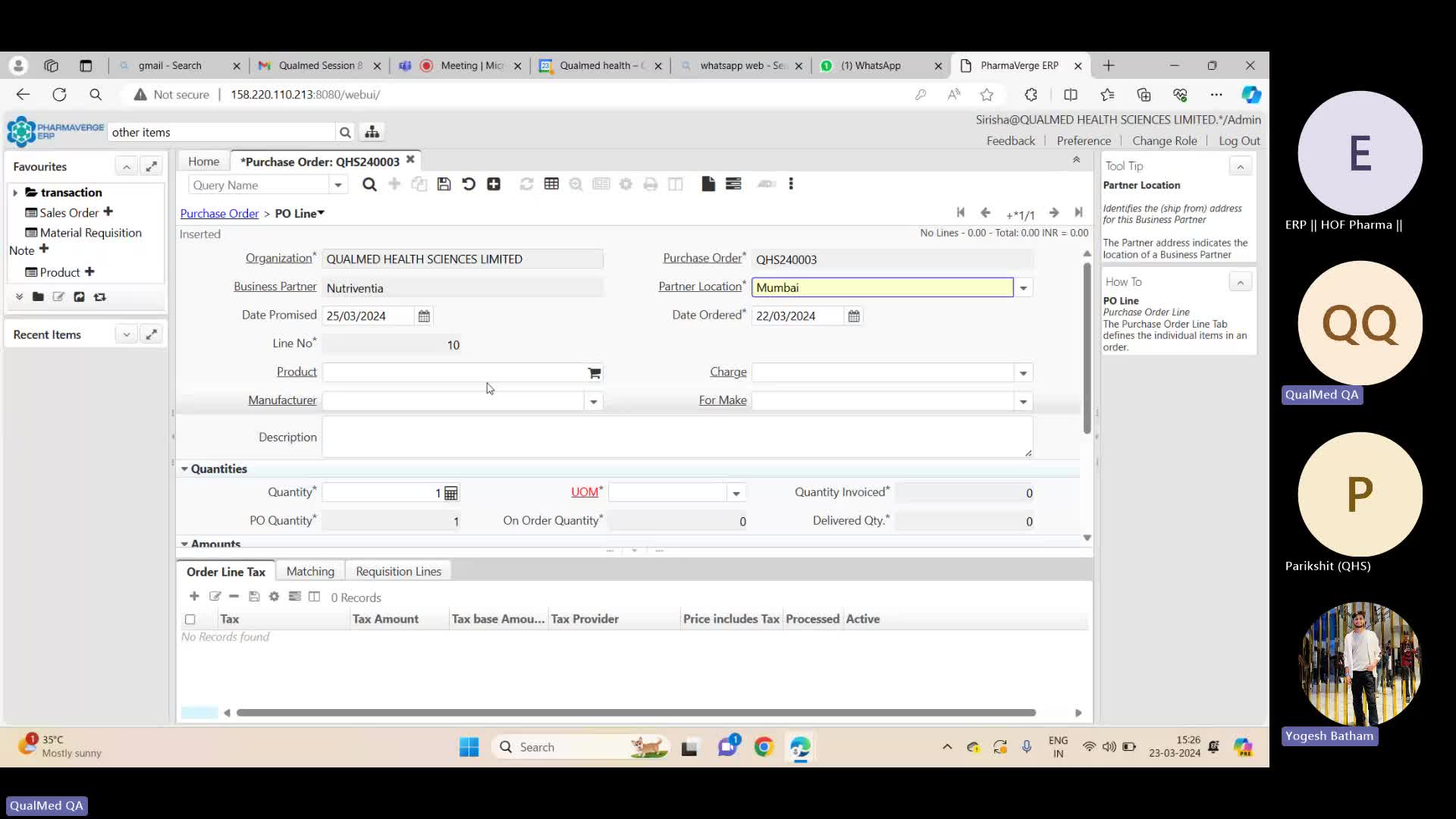Click the horizontal scrollbar of tax grid
1456x819 pixels.
pyautogui.click(x=635, y=713)
